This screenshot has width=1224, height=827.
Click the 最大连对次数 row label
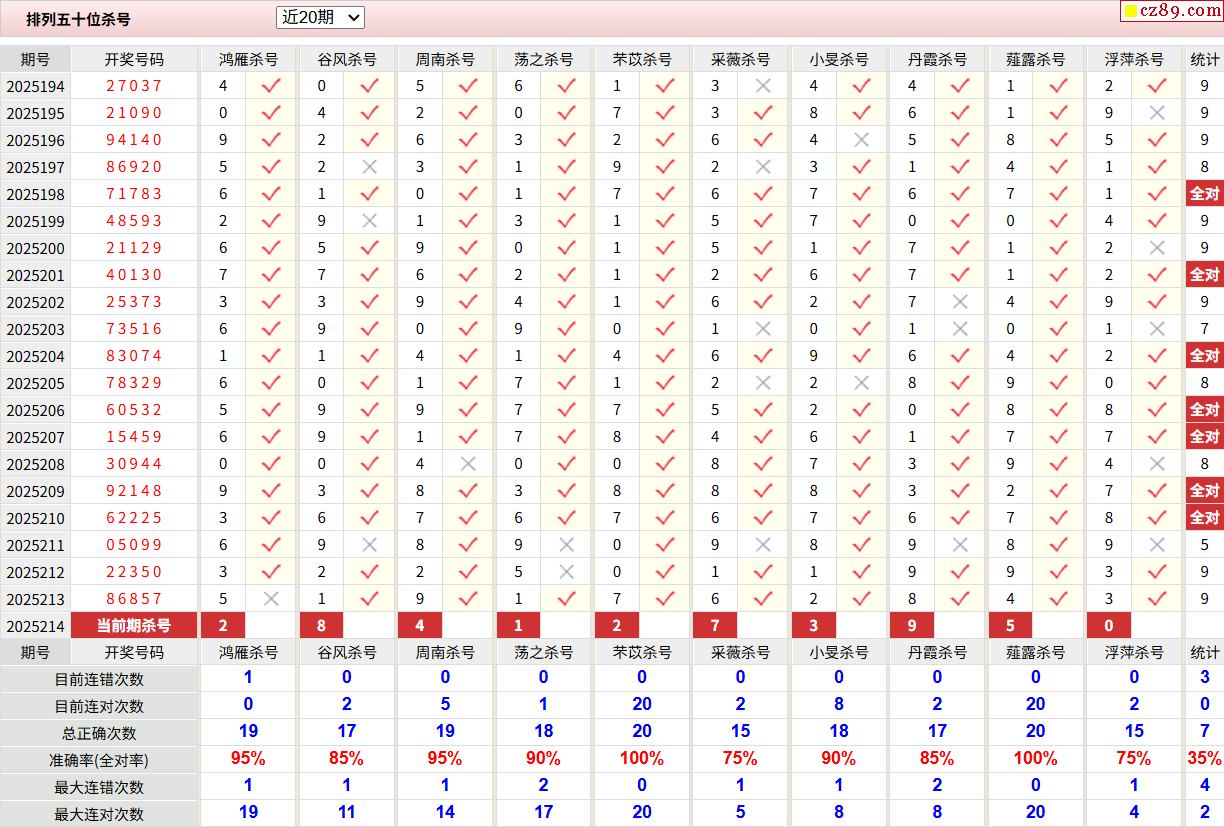point(99,814)
